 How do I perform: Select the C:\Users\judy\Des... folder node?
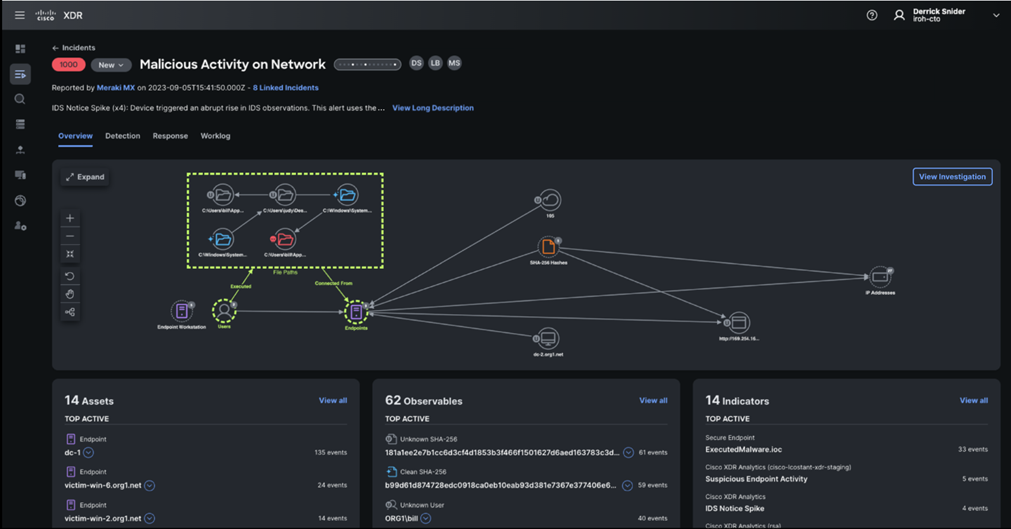point(284,195)
